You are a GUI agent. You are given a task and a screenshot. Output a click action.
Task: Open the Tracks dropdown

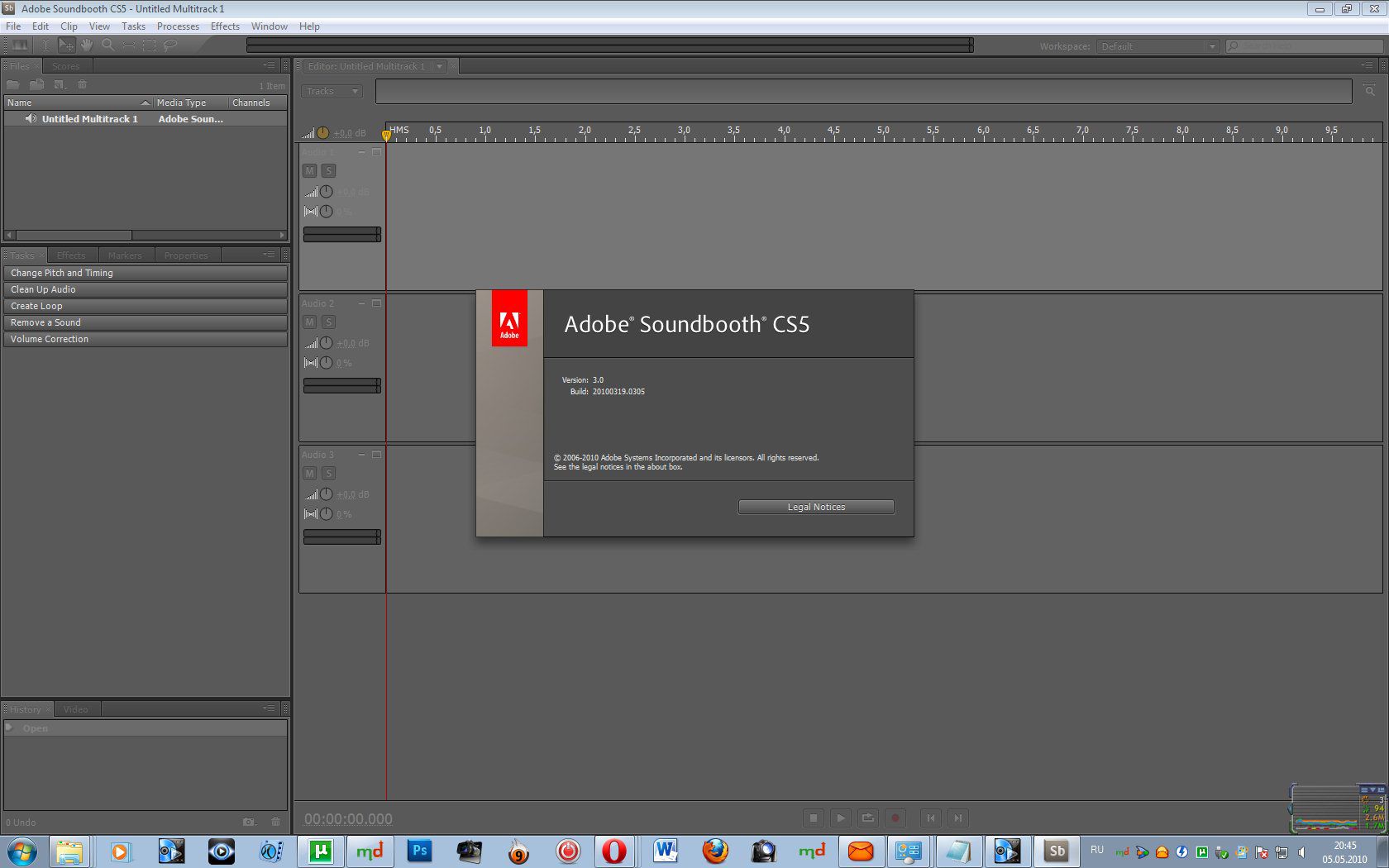click(332, 91)
